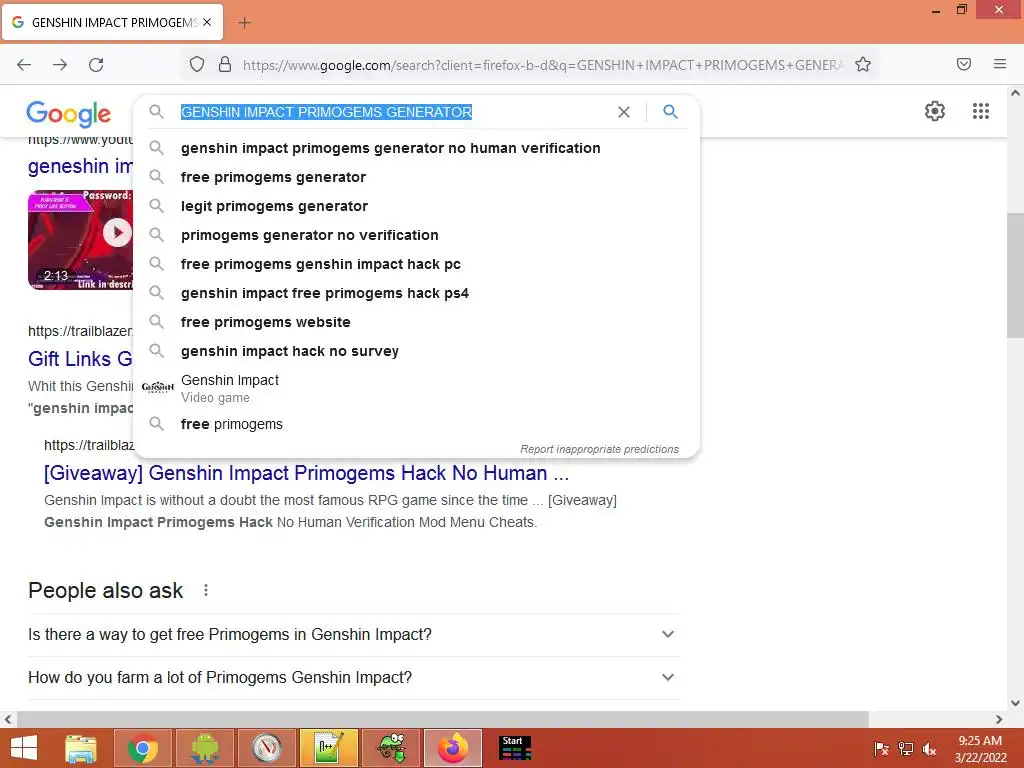Open the Save to Pocket icon
This screenshot has height=768, width=1024.
964,64
